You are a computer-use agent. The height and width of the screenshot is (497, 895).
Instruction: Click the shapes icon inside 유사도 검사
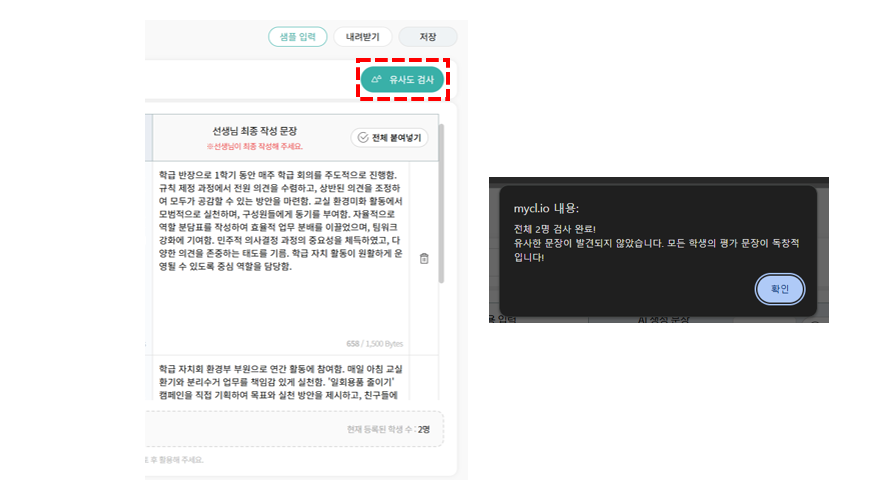click(x=376, y=79)
